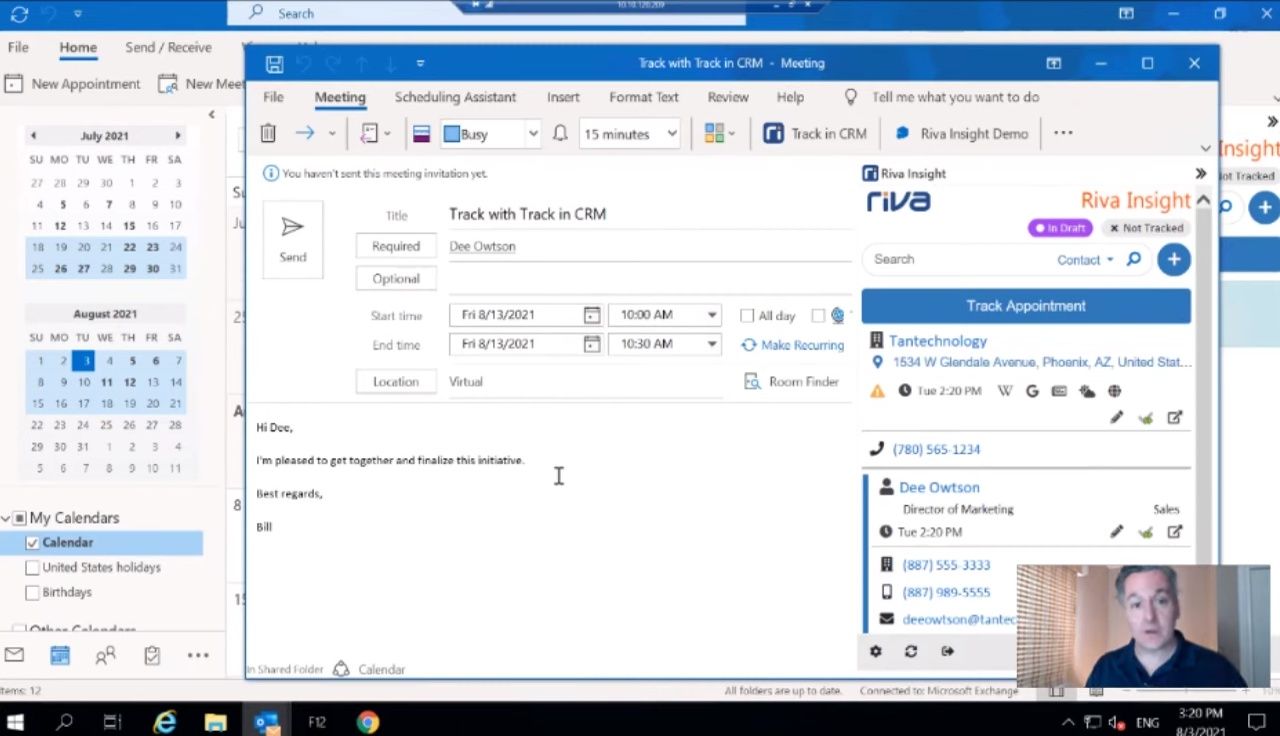Enable United States holidays calendar
Screen dimensions: 1280x736
(33, 568)
